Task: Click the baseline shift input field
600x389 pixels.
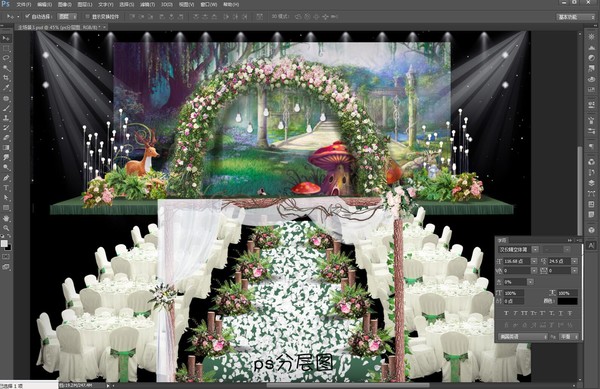Action: (513, 301)
